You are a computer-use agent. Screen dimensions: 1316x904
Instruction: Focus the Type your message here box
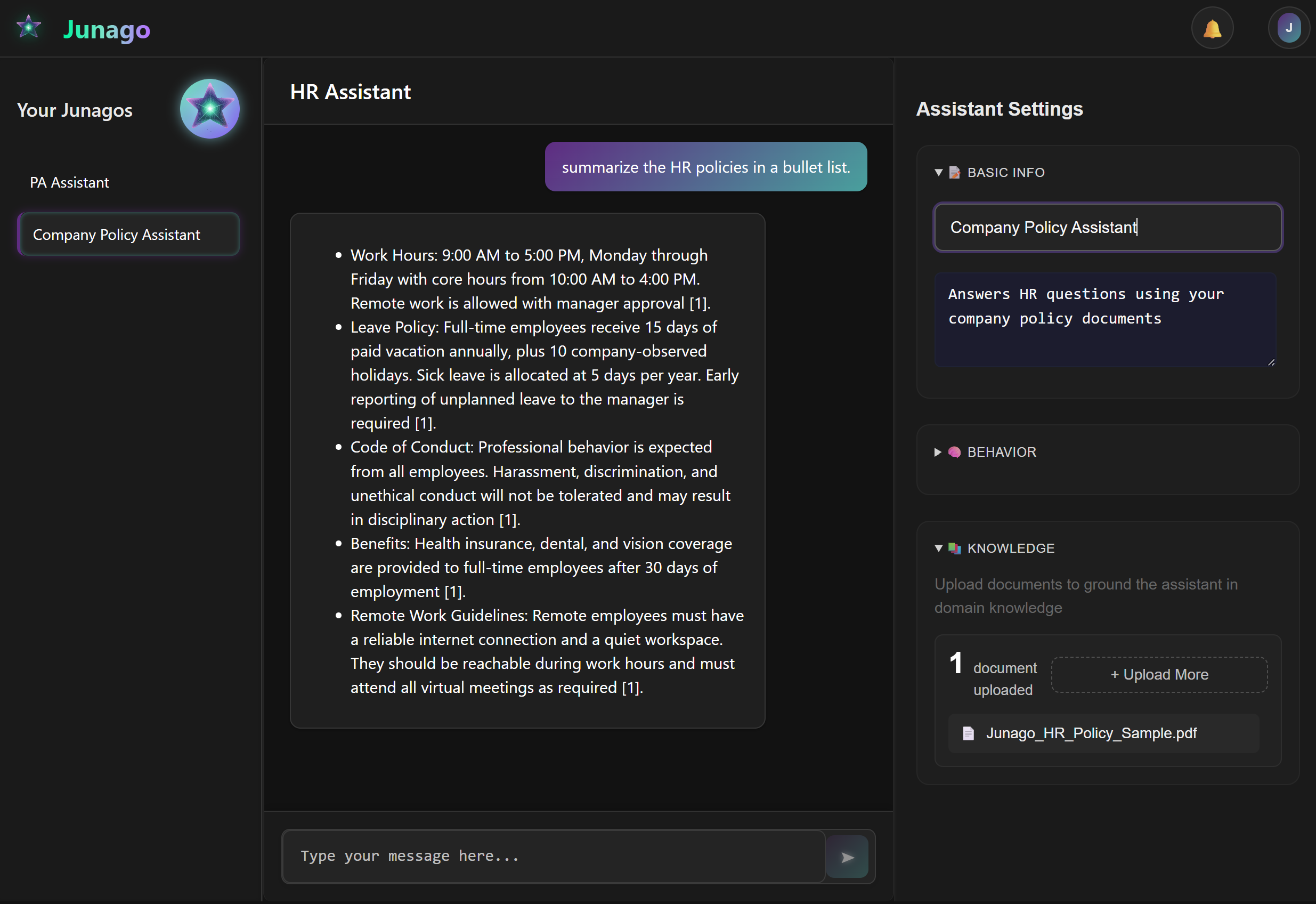click(553, 857)
